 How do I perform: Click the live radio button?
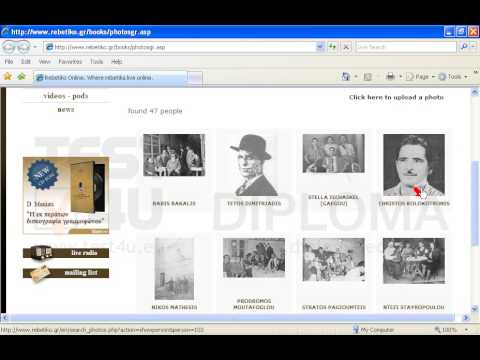click(x=66, y=253)
